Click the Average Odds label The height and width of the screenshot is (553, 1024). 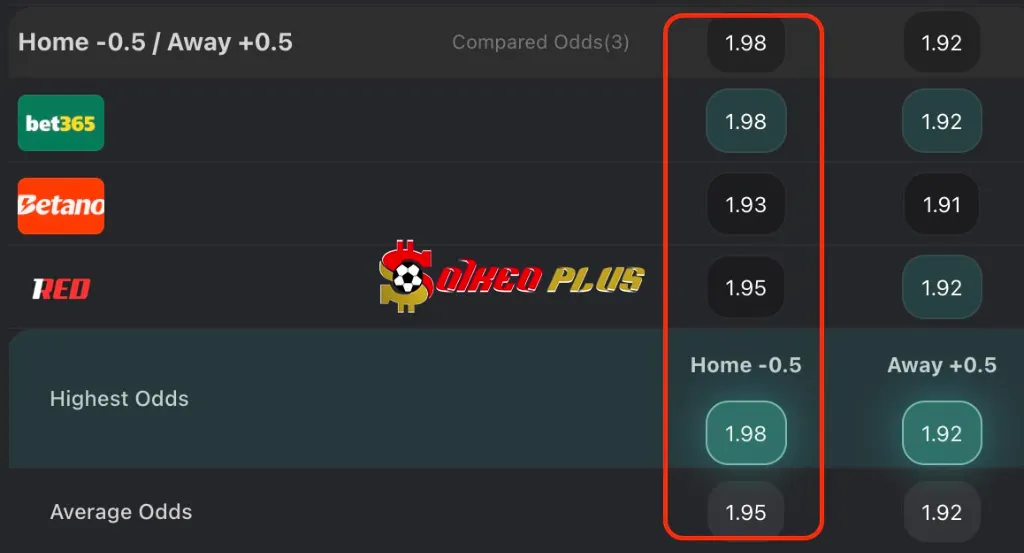(121, 512)
